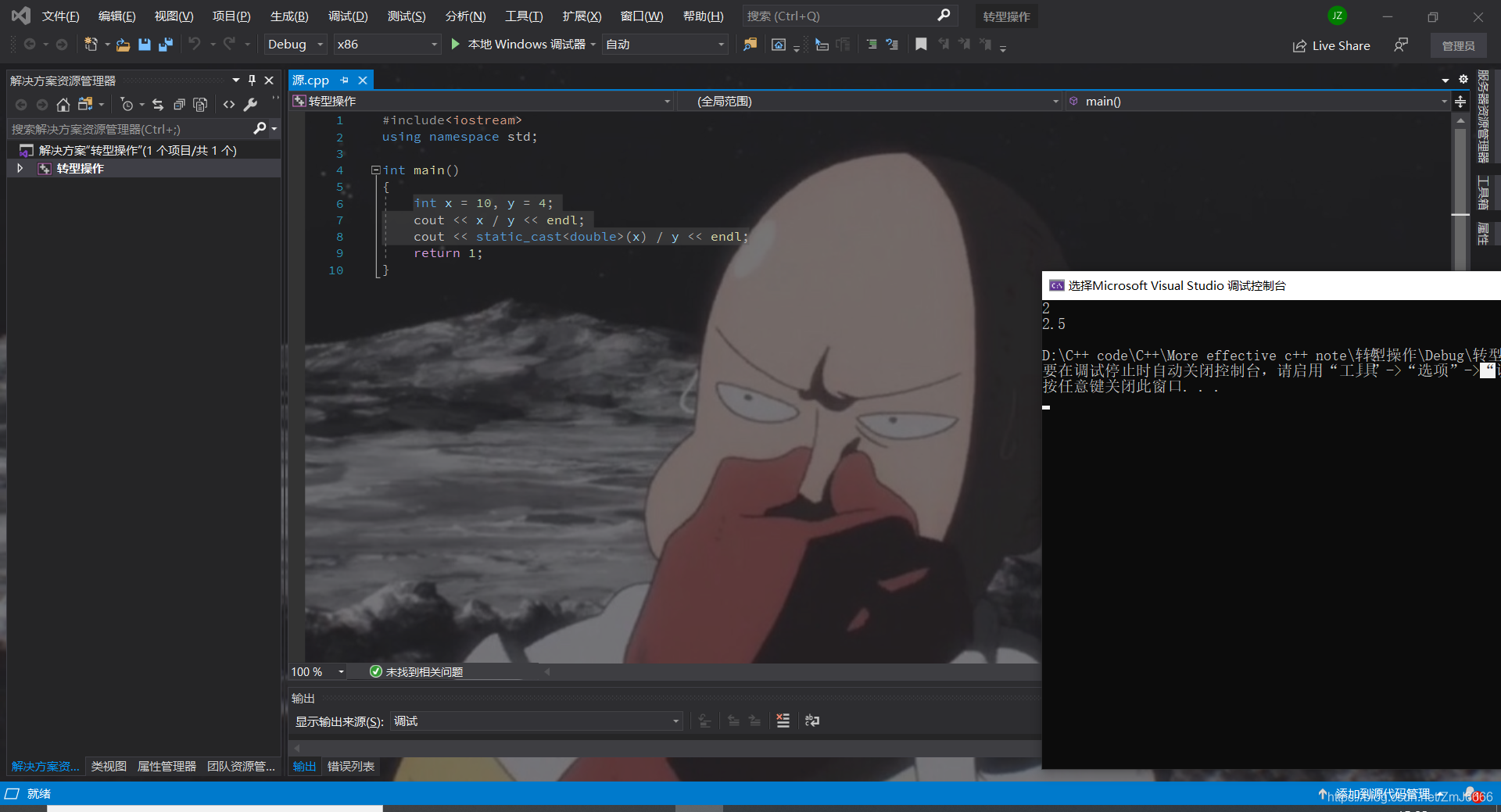
Task: Open the 文件(F) menu
Action: click(x=60, y=16)
